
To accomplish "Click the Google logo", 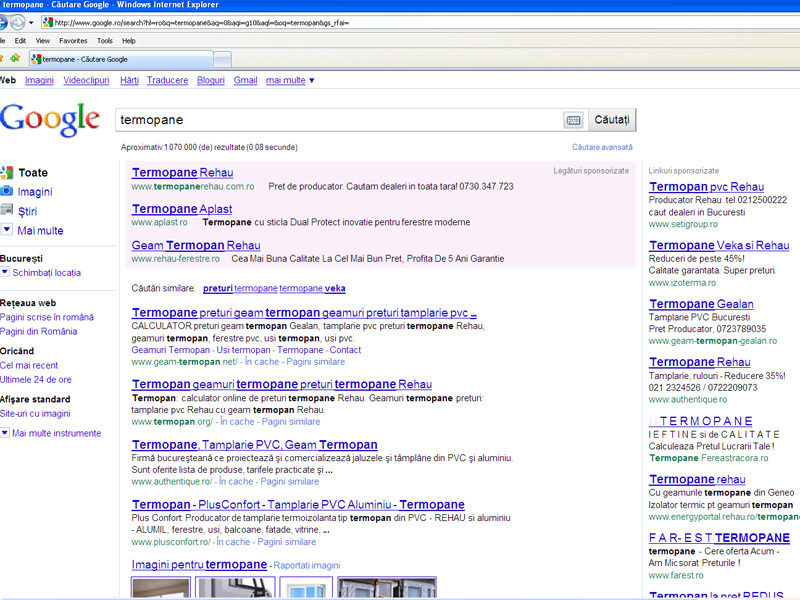I will 49,120.
